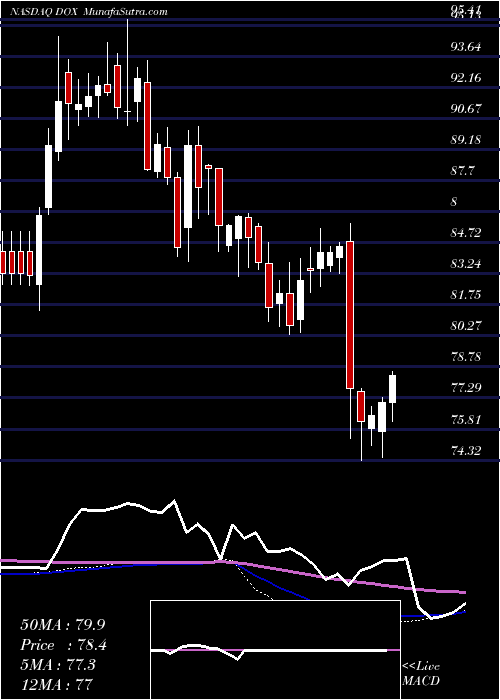Screen dimensions: 500x700
Task: Click the 74.32 price axis label
Action: pos(466,451)
